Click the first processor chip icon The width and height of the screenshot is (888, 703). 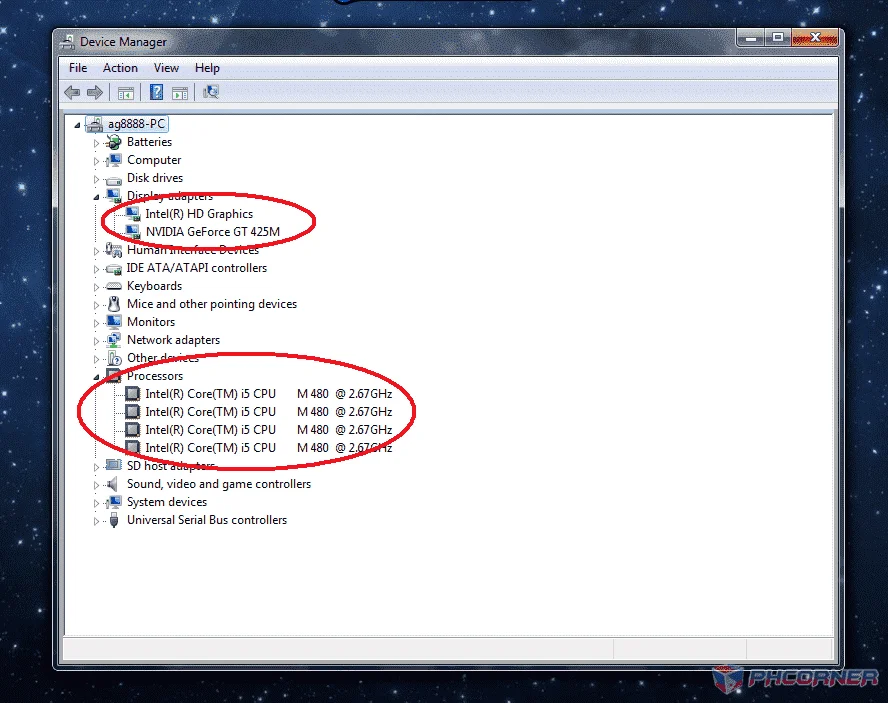(x=133, y=394)
